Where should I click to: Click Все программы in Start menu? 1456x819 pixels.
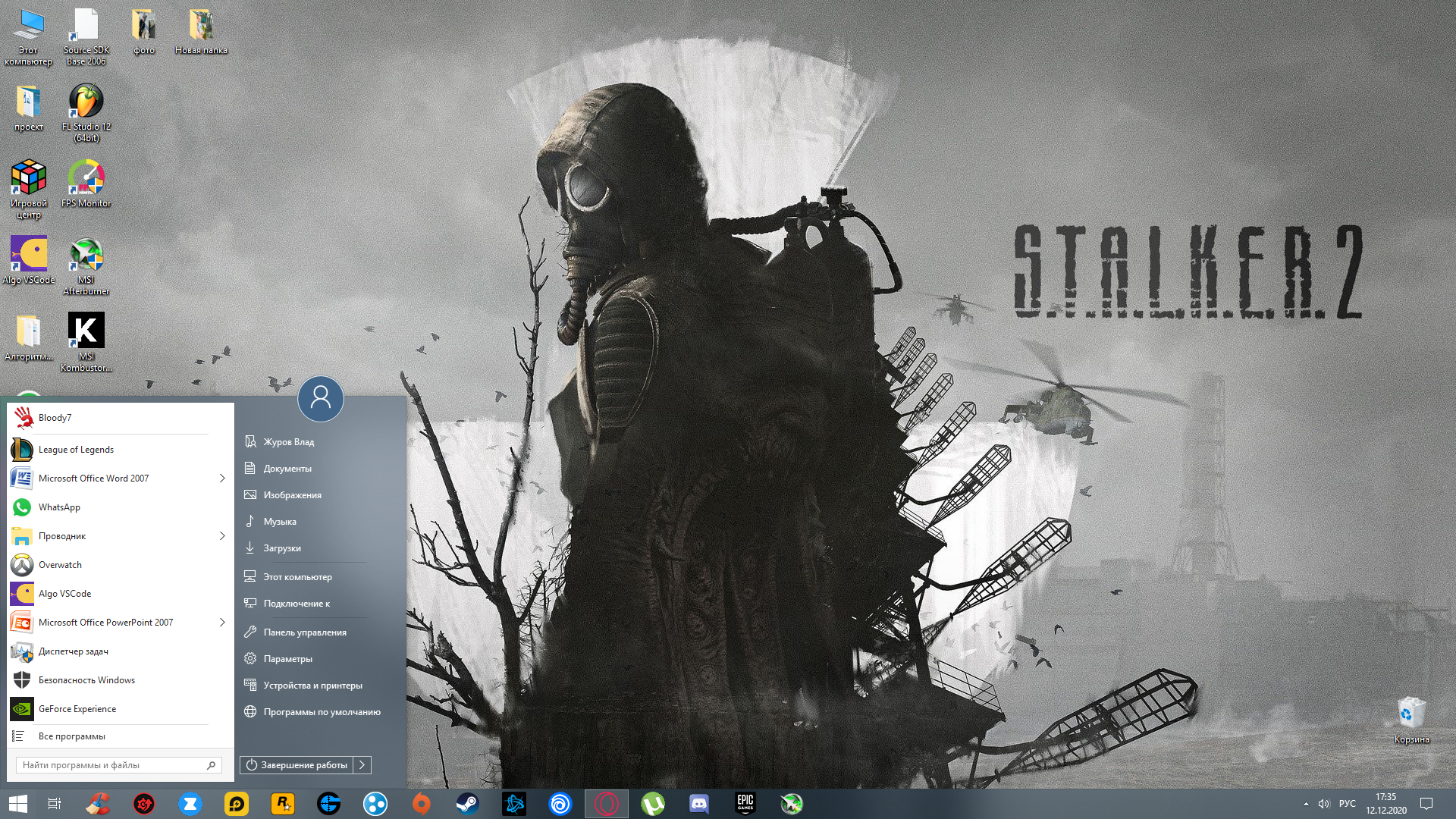[71, 735]
